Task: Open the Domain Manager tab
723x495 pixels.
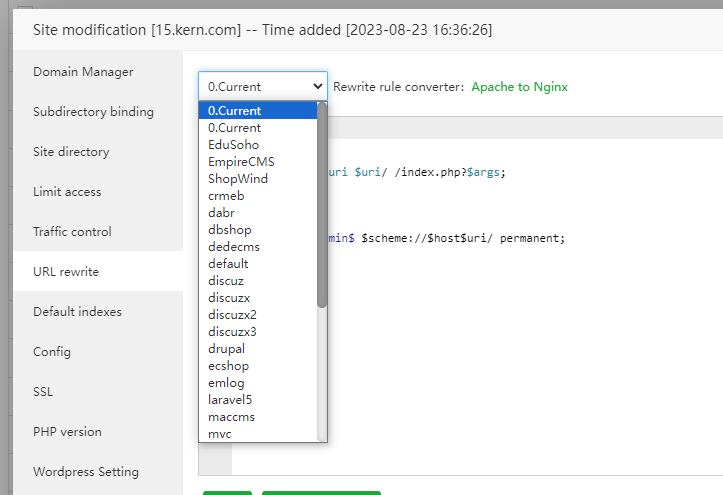Action: [83, 72]
